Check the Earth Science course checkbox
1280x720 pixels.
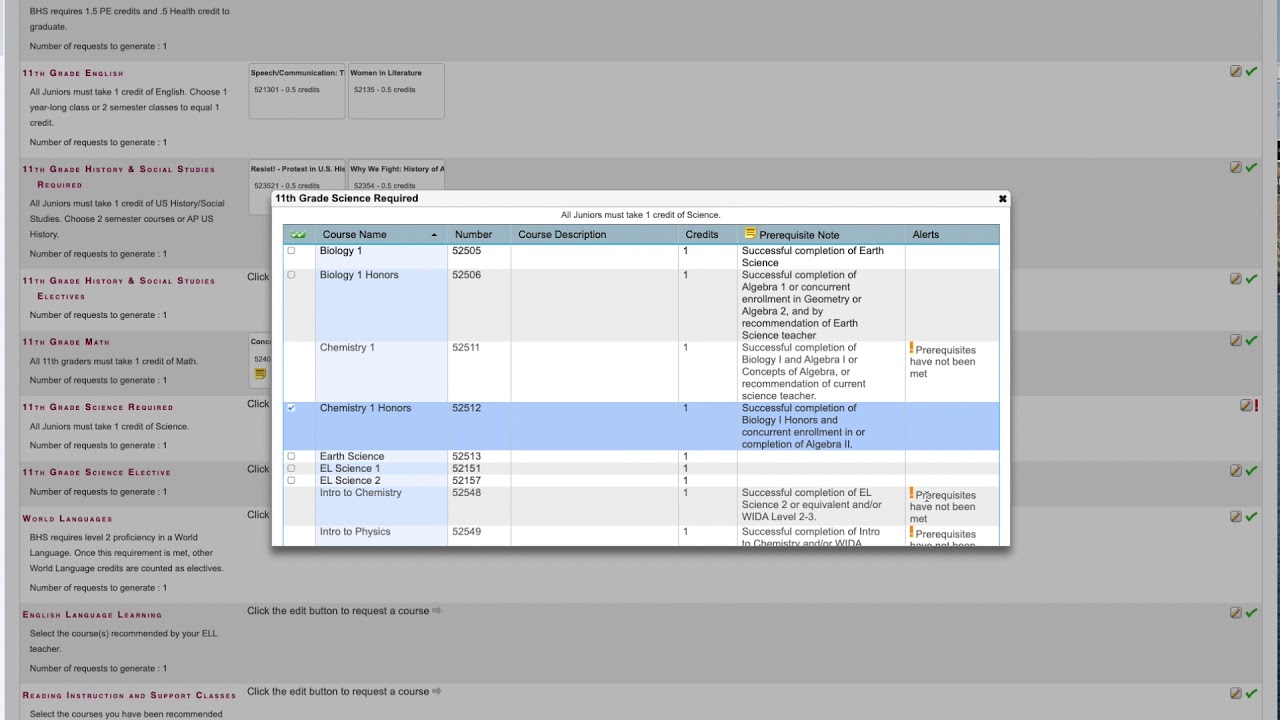coord(291,456)
